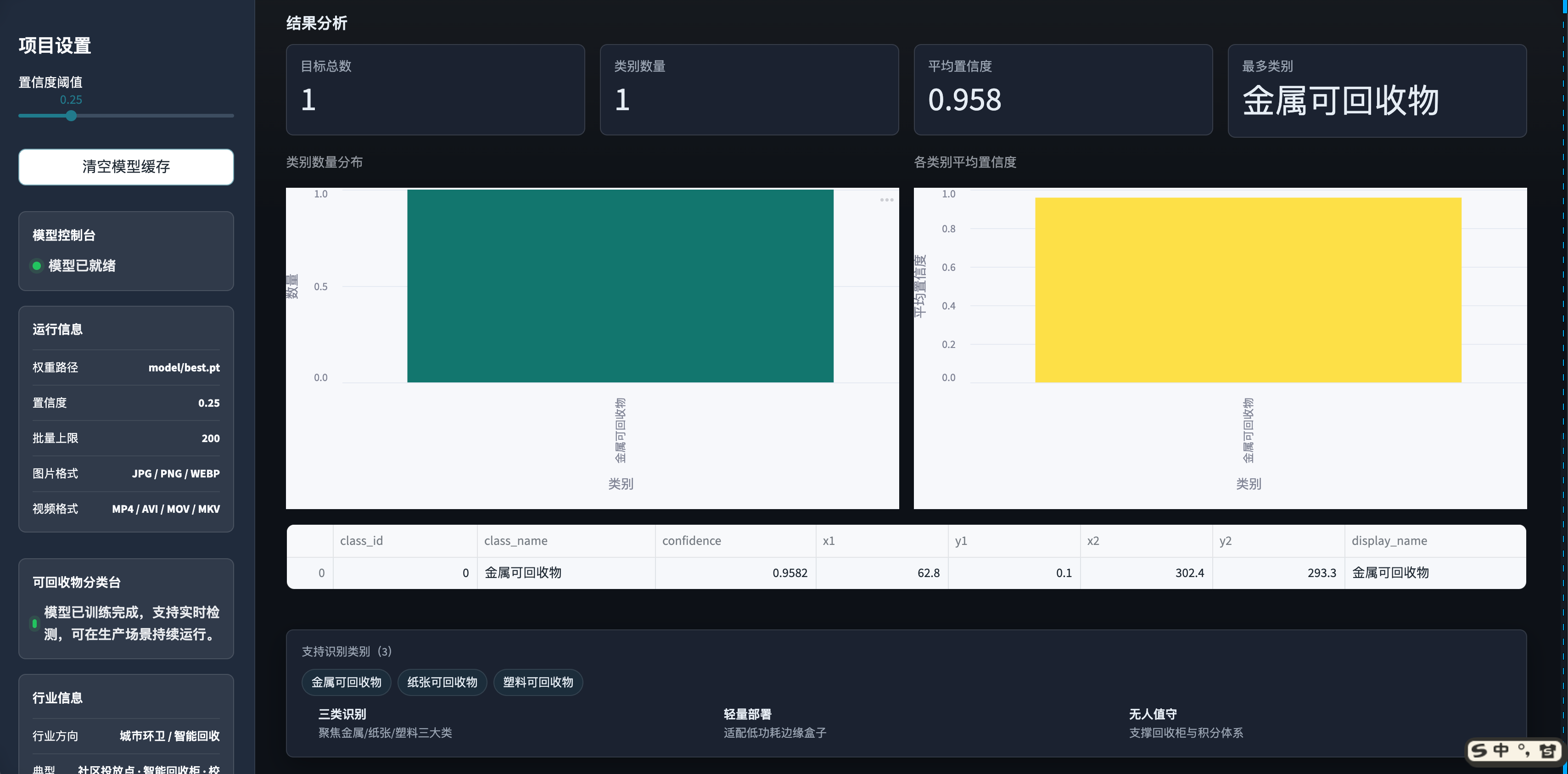1568x774 pixels.
Task: Select the 纸张可回收物 category tag
Action: 442,682
